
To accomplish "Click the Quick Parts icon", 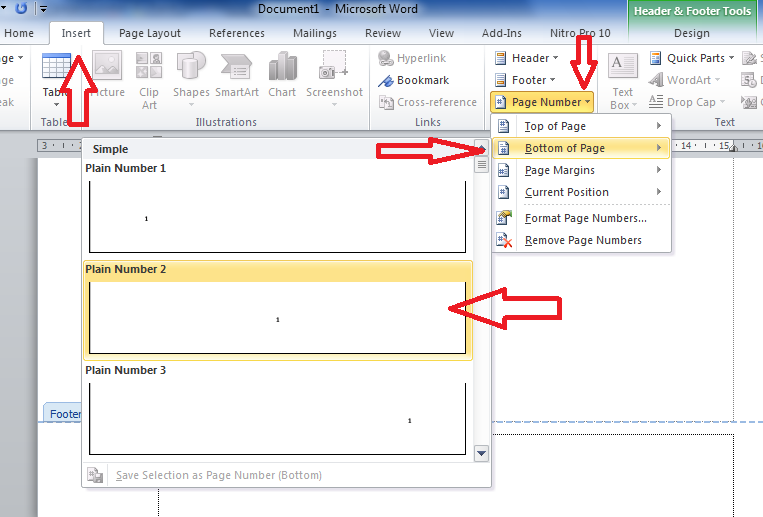I will tap(656, 58).
